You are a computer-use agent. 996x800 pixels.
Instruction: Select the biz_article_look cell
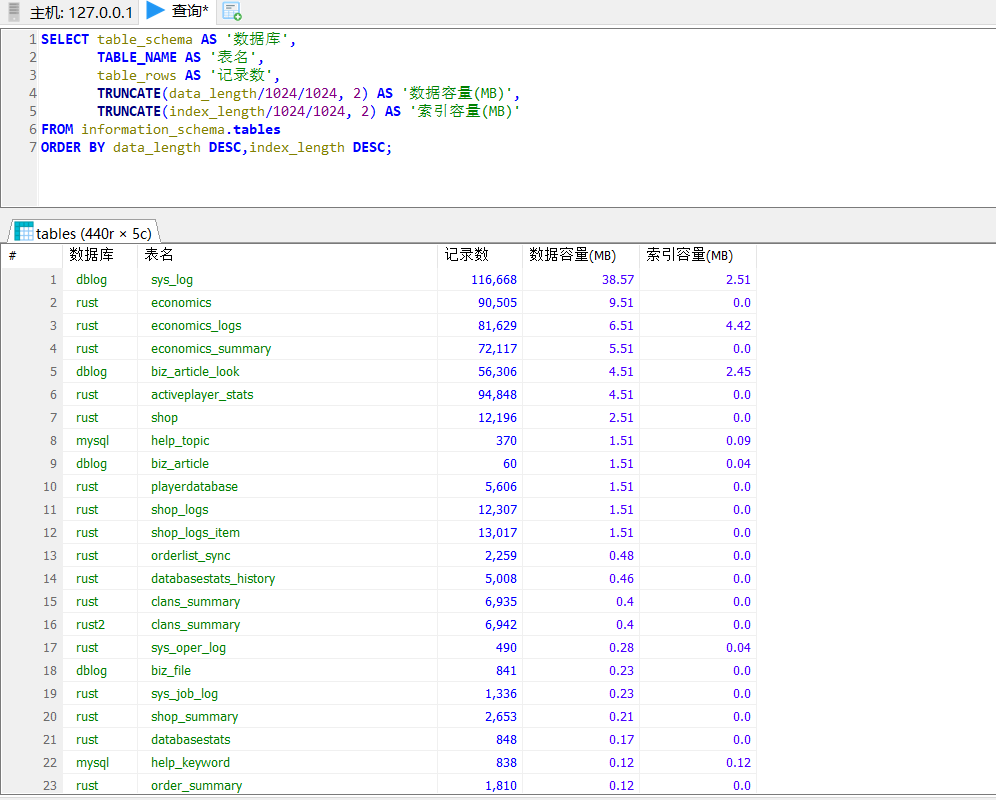click(287, 371)
